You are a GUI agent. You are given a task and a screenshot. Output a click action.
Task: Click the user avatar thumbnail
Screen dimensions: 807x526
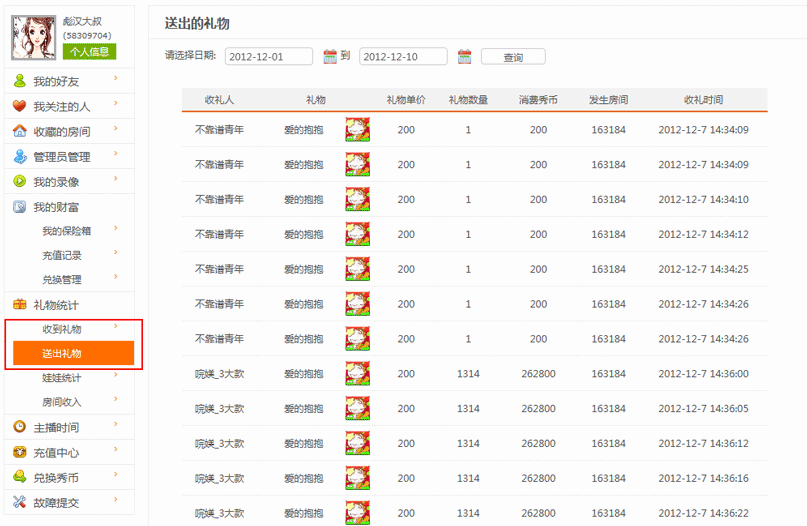33,36
